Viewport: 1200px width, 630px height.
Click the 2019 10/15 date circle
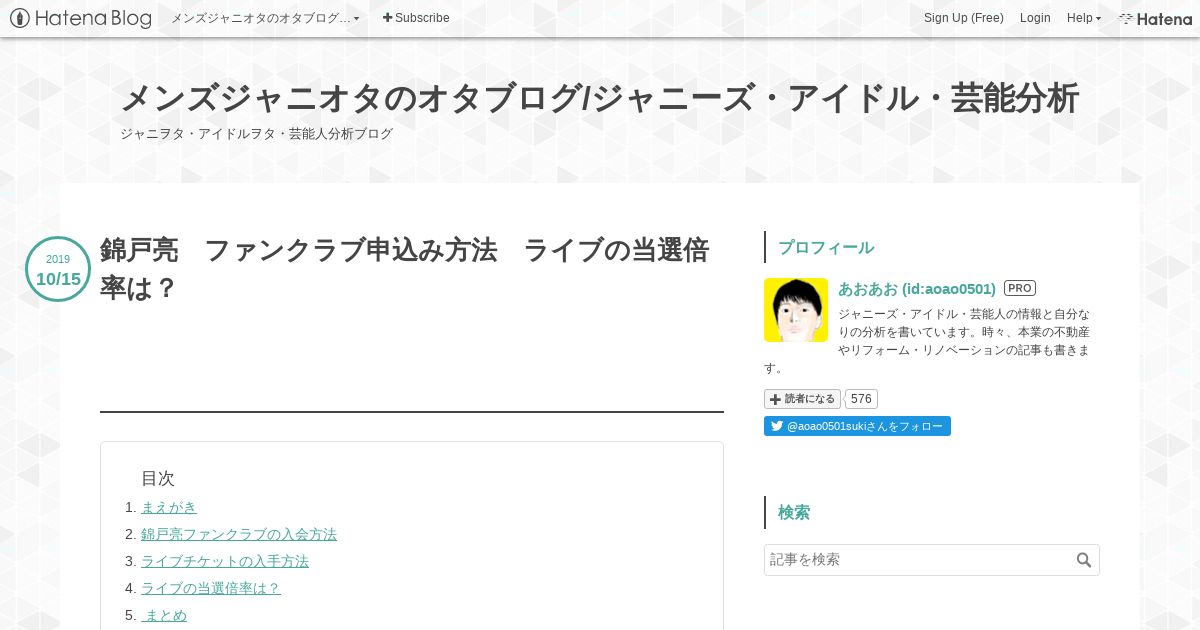58,269
